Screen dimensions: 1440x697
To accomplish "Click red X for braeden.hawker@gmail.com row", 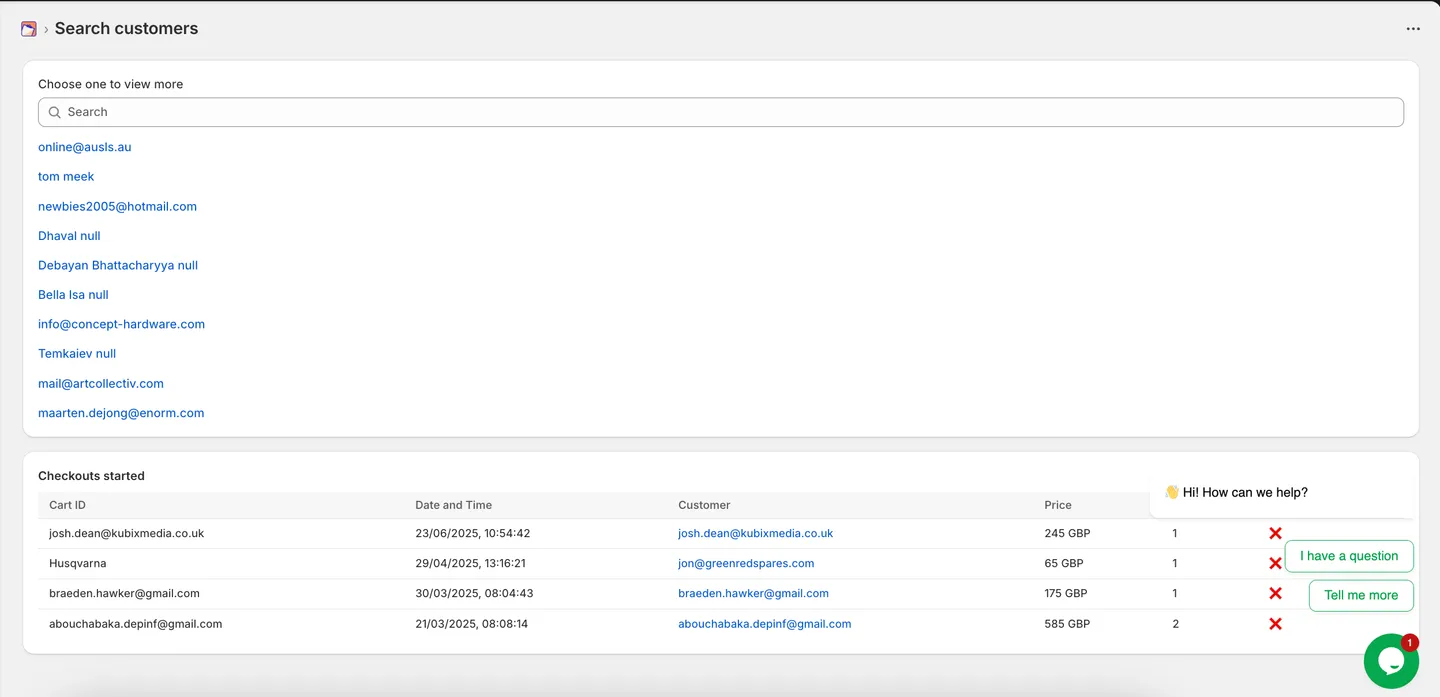I will pos(1275,594).
